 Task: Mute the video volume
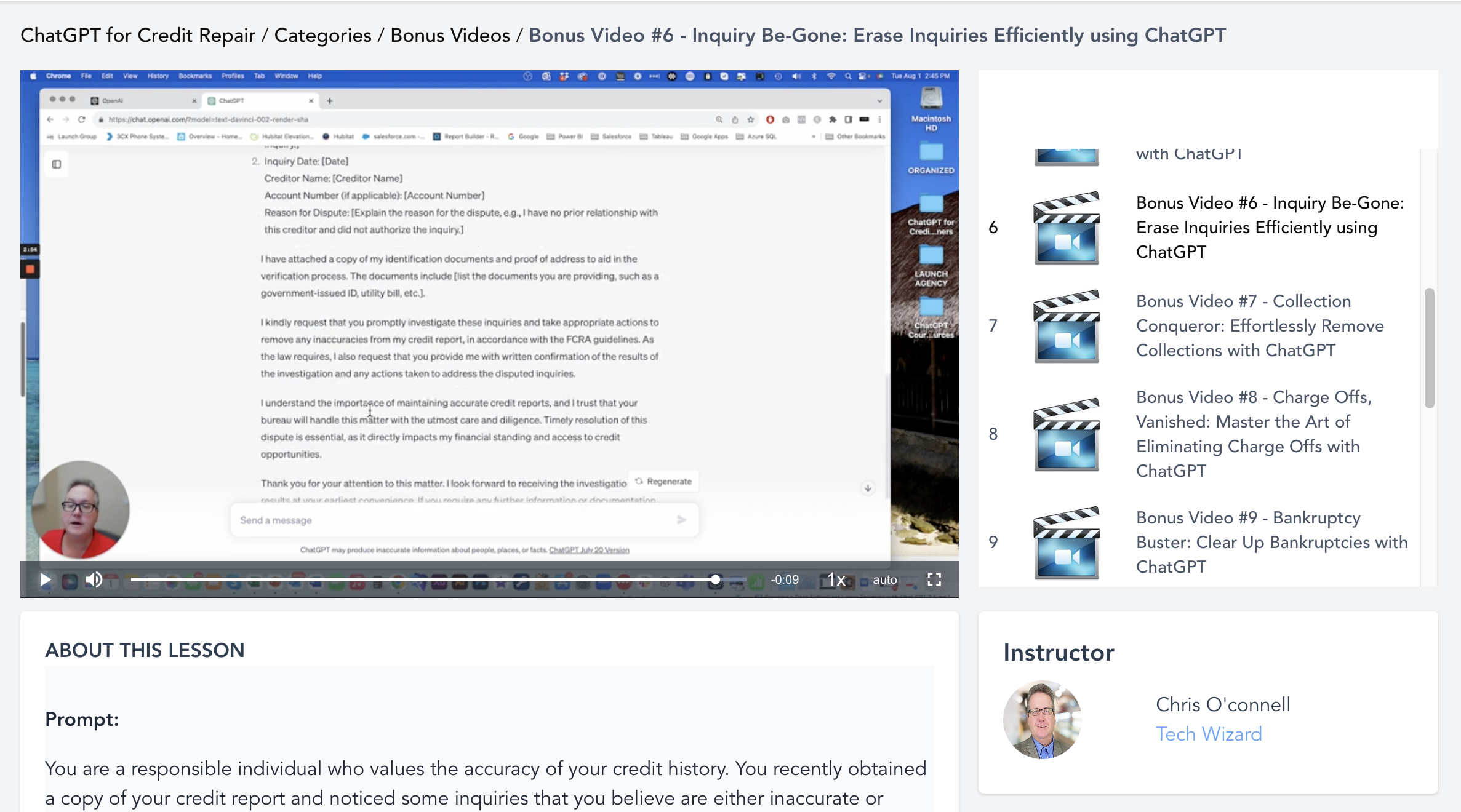[94, 579]
